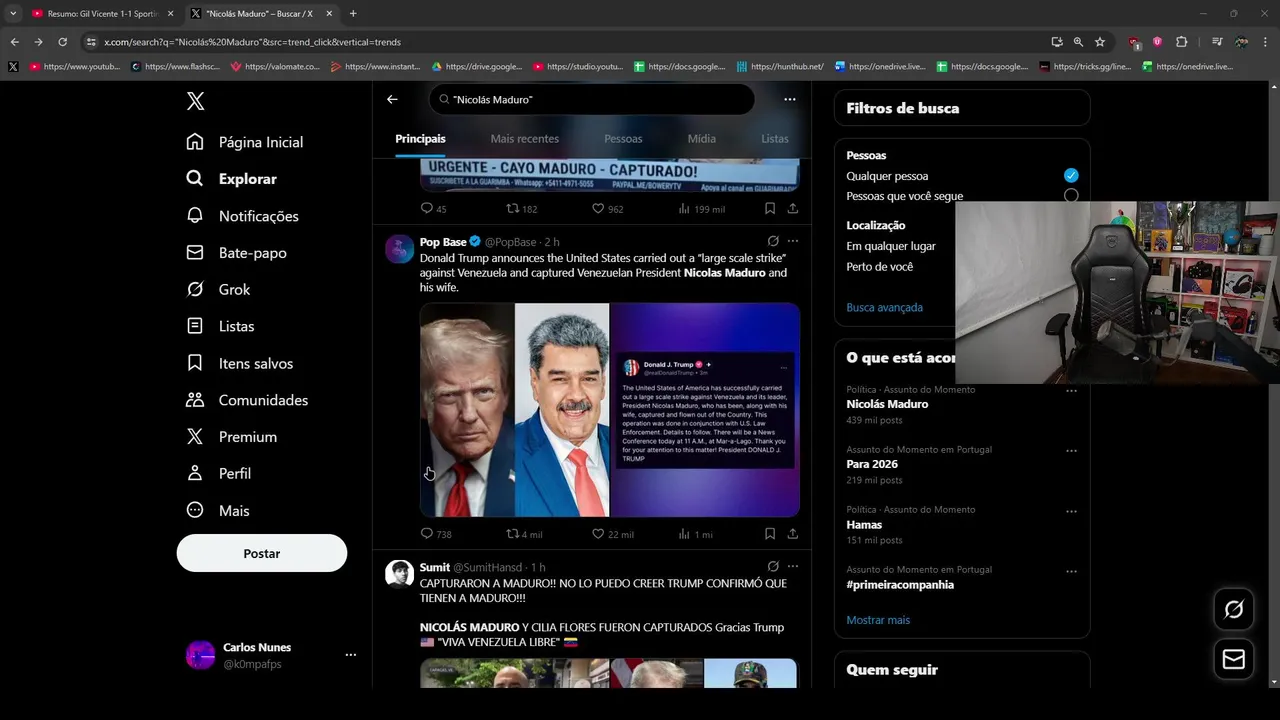Select Qualquer pessoa radio option

point(1071,176)
